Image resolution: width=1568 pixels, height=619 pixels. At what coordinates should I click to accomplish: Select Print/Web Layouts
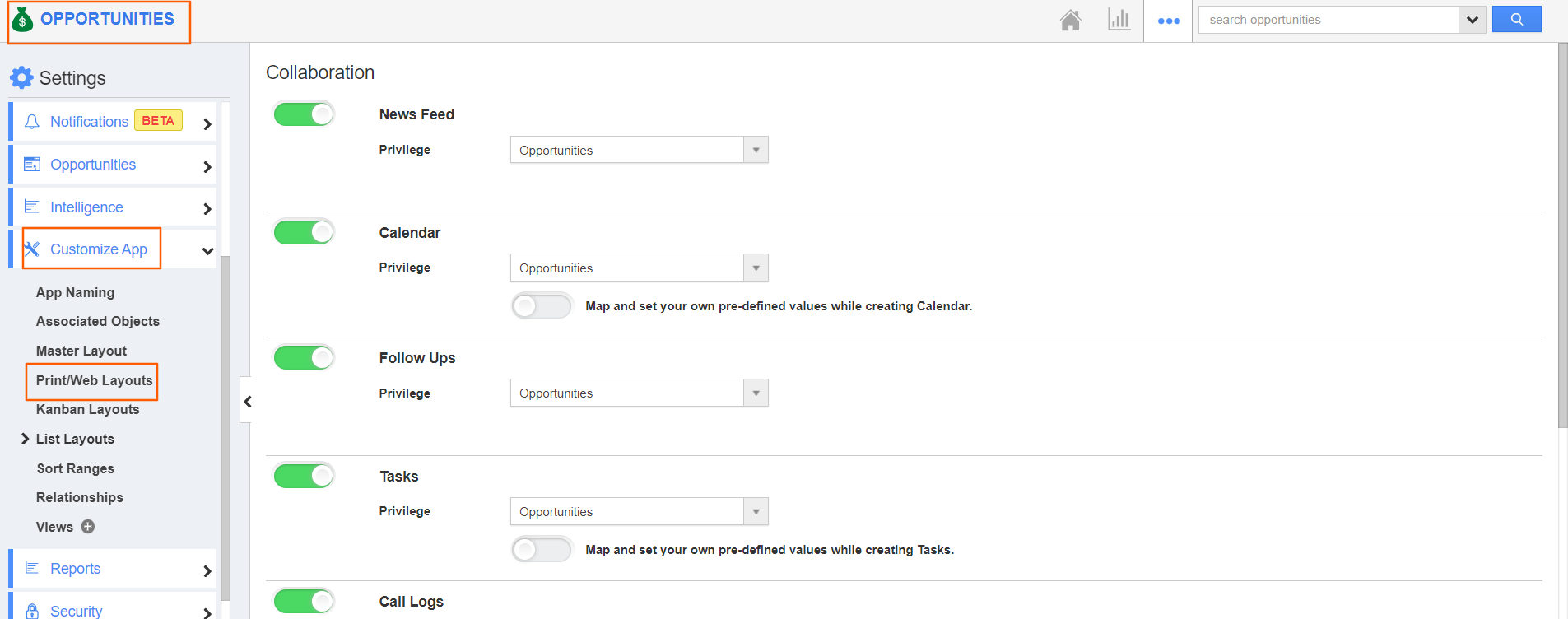pos(95,380)
